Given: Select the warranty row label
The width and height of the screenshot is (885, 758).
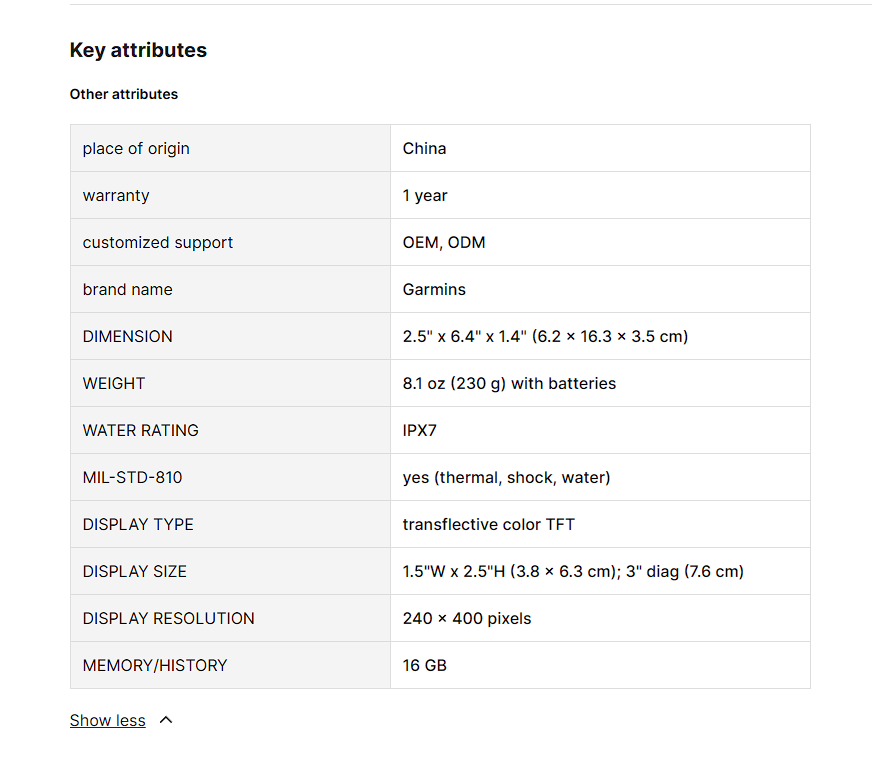Looking at the screenshot, I should click(116, 195).
